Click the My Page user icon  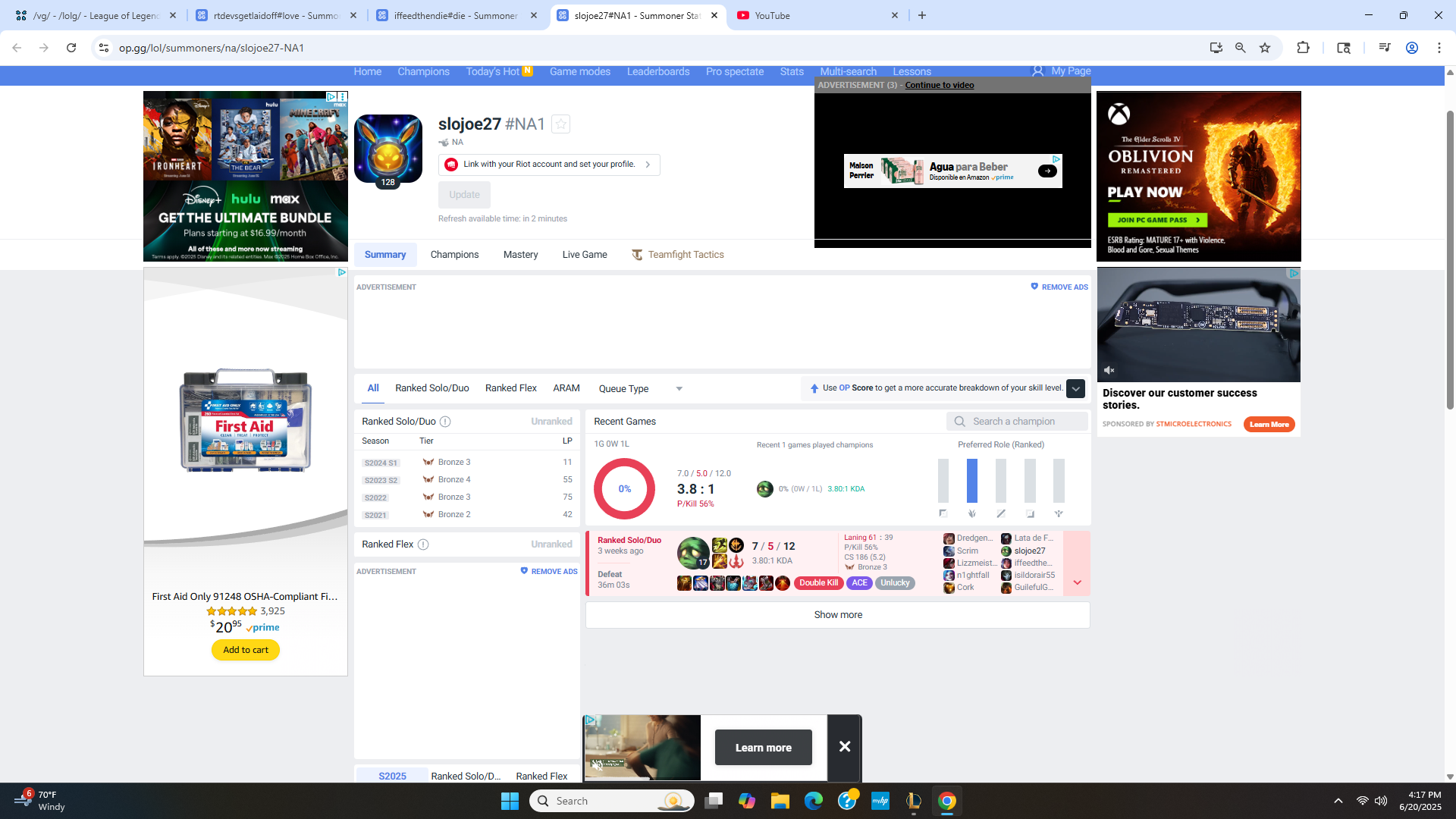coord(1037,71)
